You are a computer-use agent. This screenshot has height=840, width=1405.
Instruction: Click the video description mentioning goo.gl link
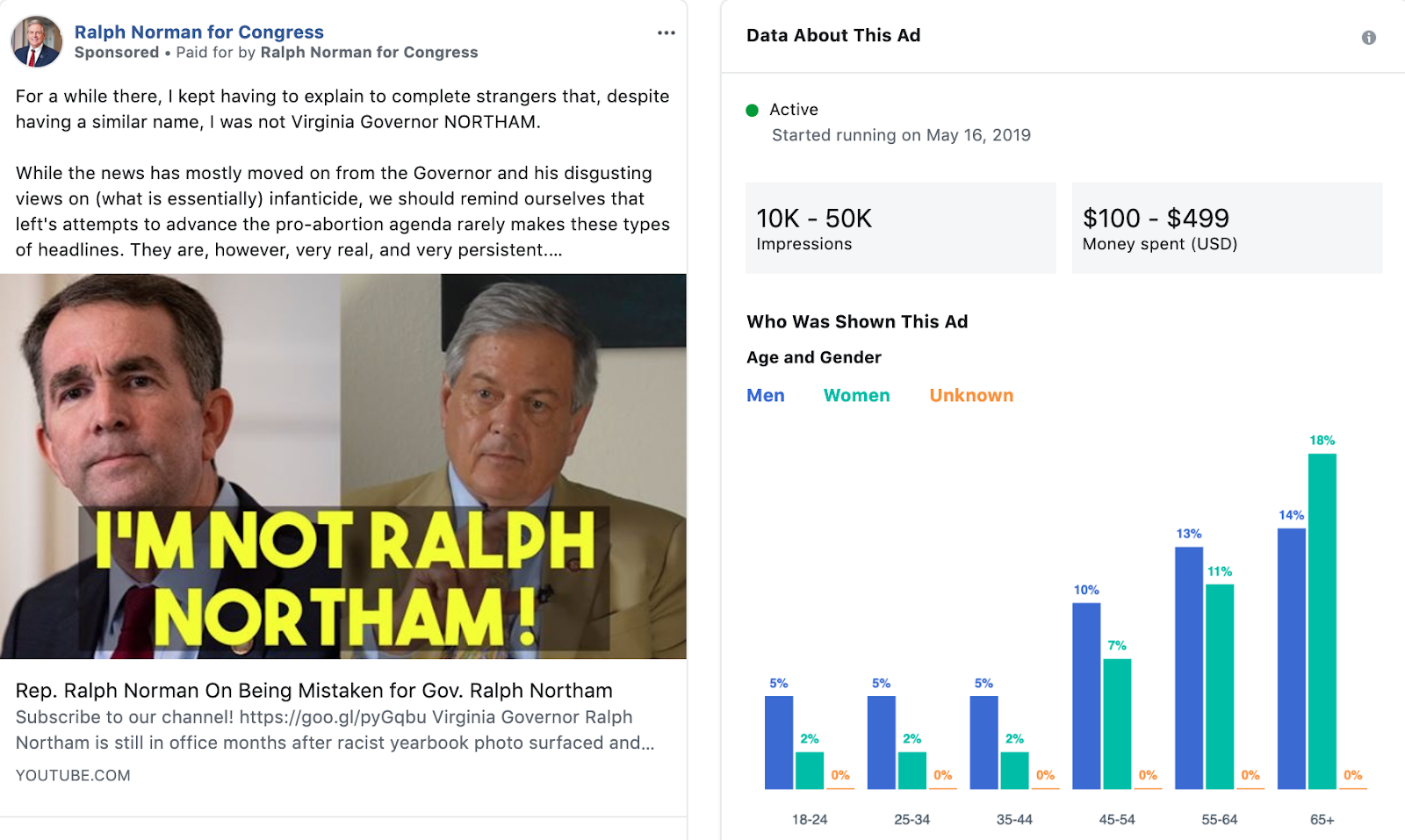pos(335,730)
